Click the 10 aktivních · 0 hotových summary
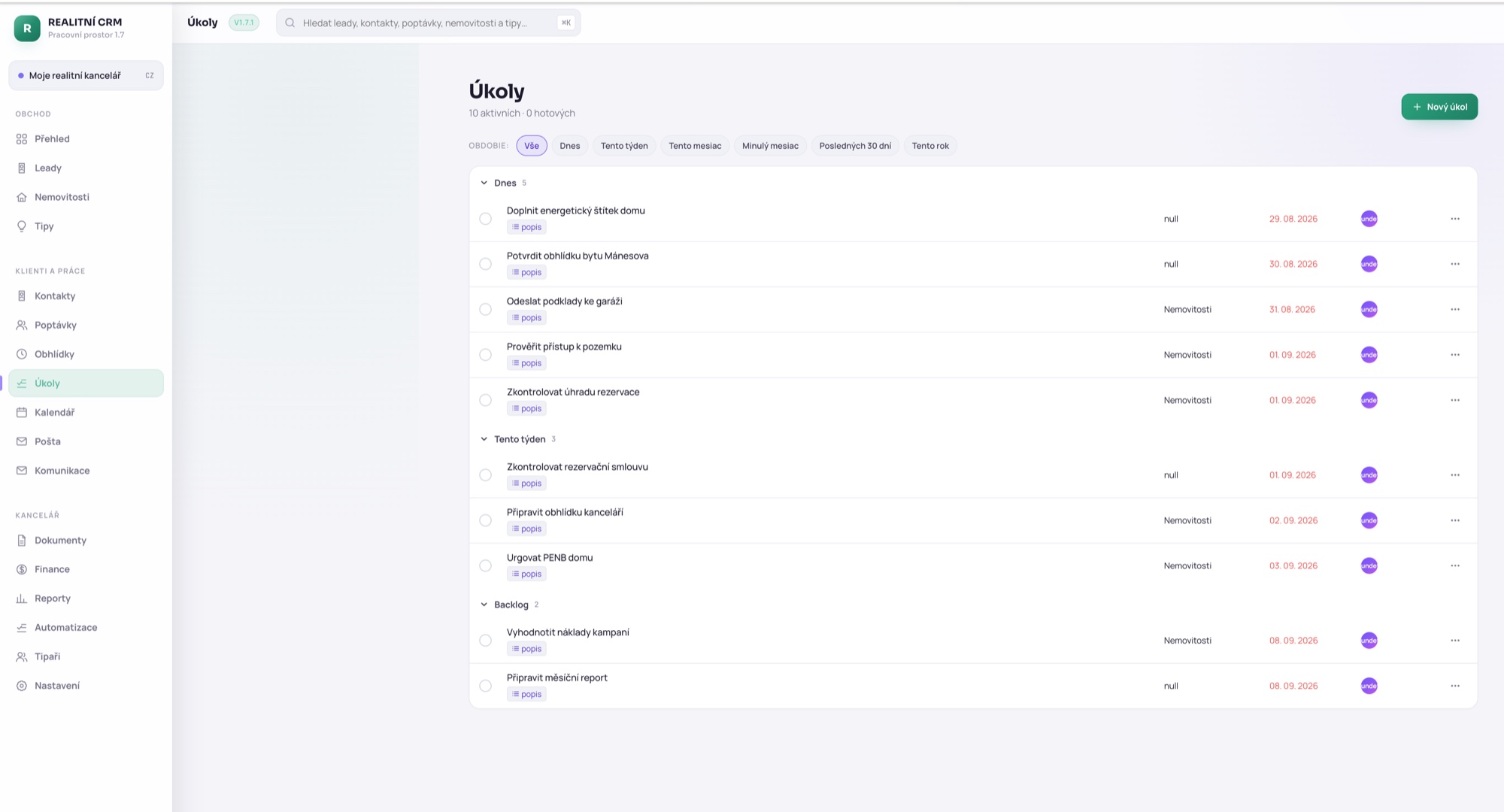This screenshot has width=1504, height=812. [522, 113]
